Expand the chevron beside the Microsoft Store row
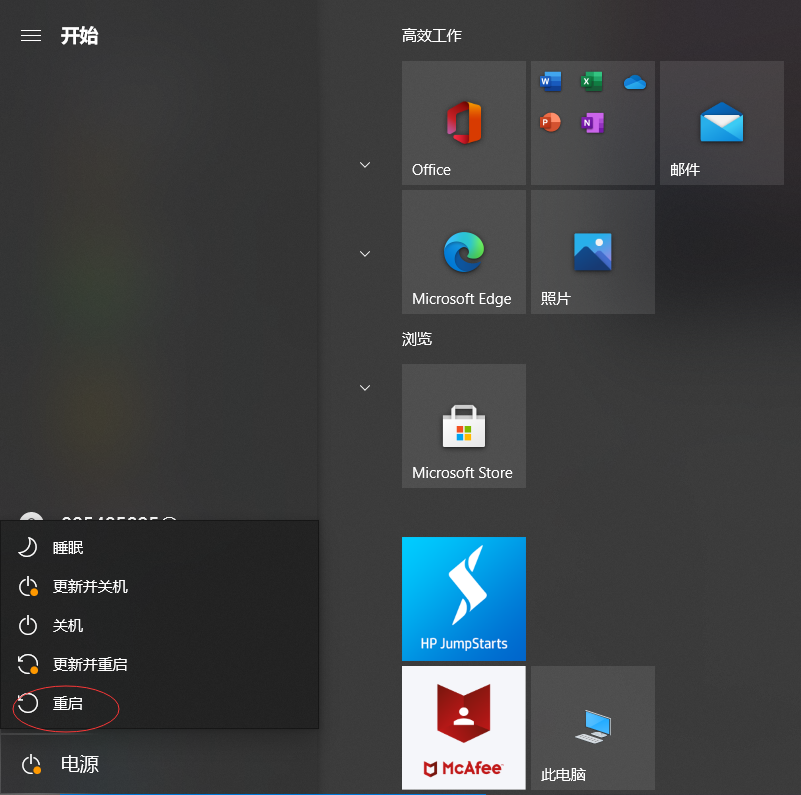 (365, 387)
